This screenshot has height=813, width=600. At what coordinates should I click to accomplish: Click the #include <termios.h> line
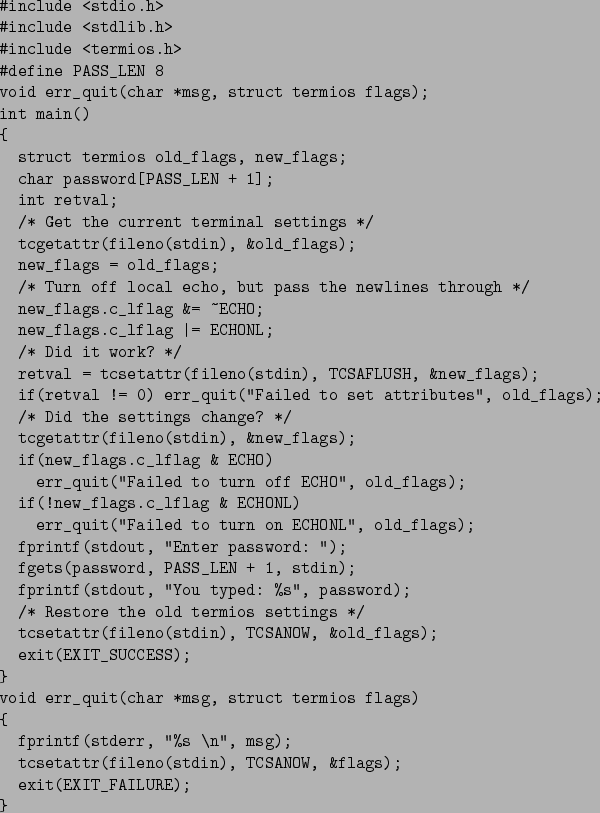pyautogui.click(x=91, y=49)
